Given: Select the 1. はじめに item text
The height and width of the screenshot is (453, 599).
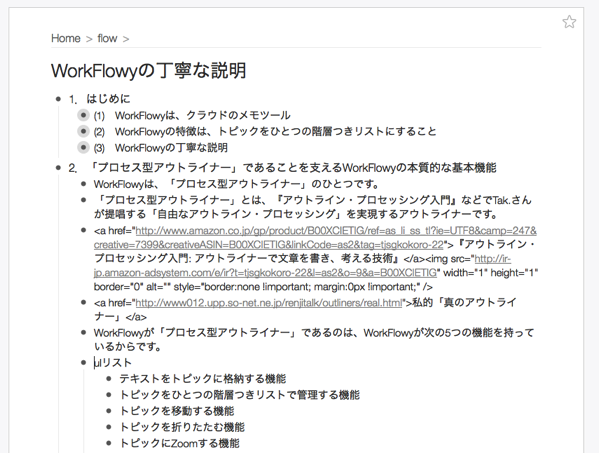Looking at the screenshot, I should click(x=99, y=99).
